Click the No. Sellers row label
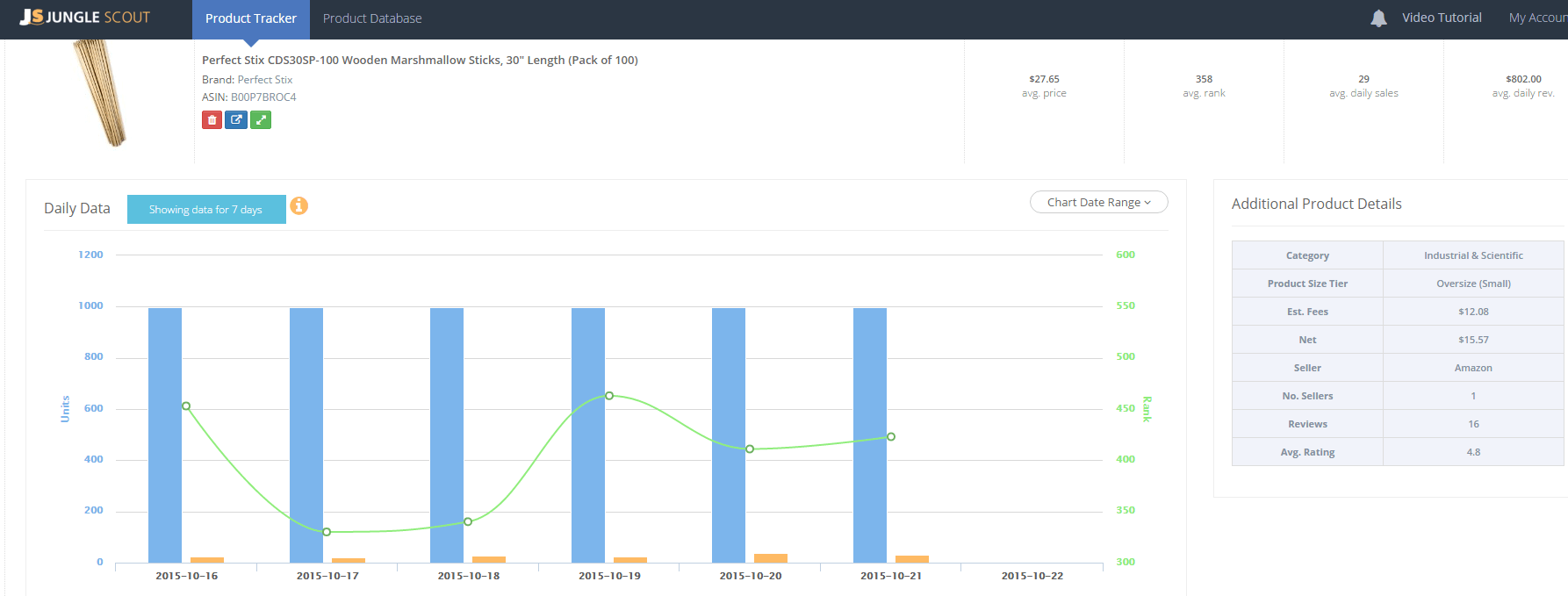The height and width of the screenshot is (596, 1568). [1307, 396]
